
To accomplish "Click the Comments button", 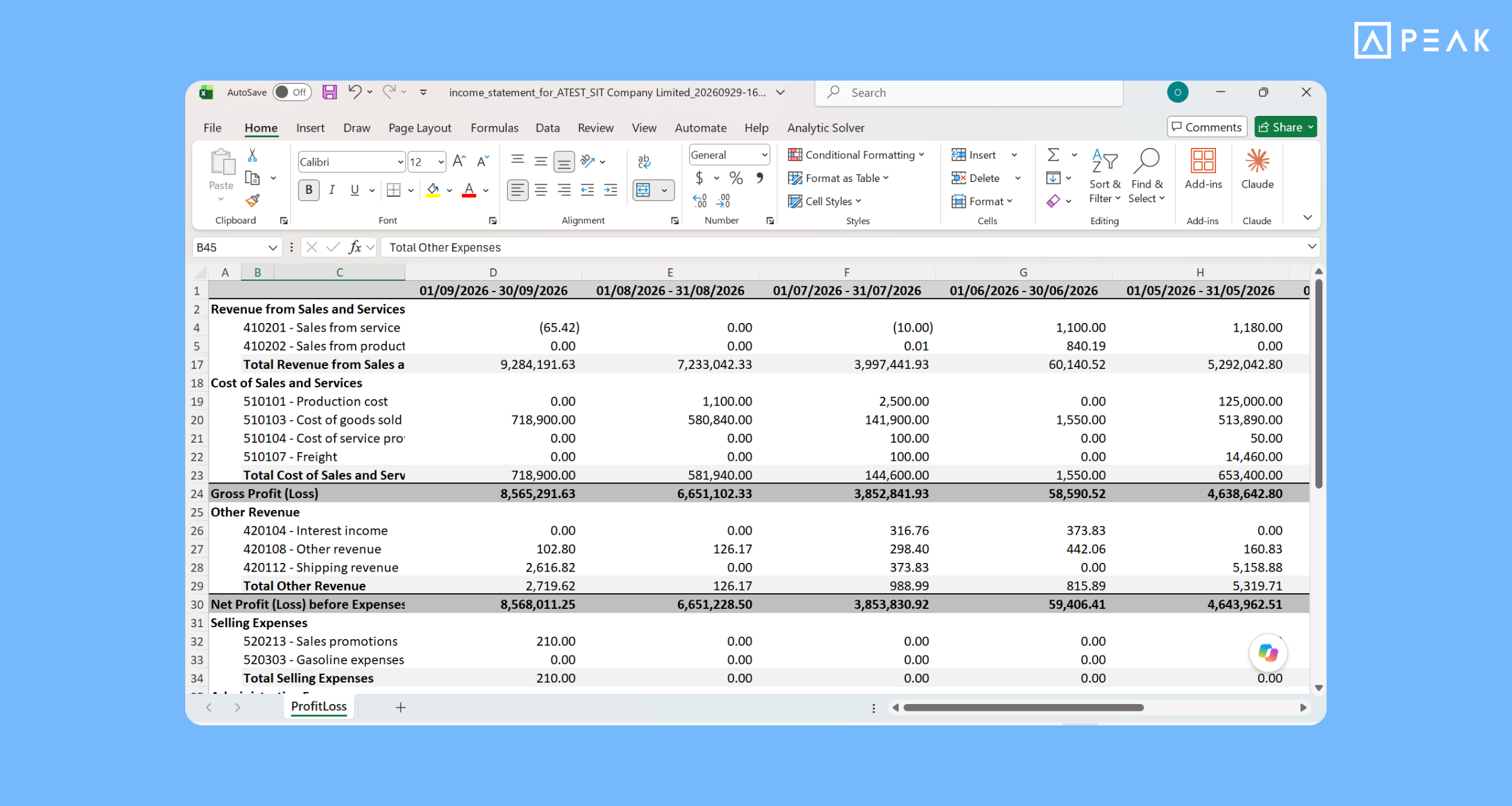I will pos(1206,127).
